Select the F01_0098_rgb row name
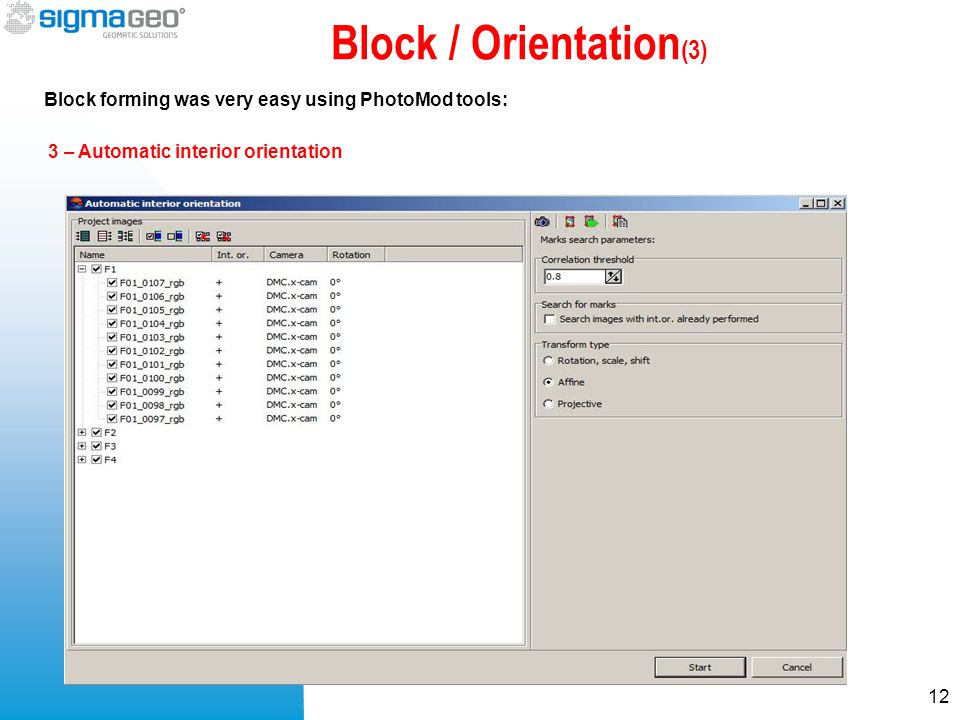 pos(152,405)
